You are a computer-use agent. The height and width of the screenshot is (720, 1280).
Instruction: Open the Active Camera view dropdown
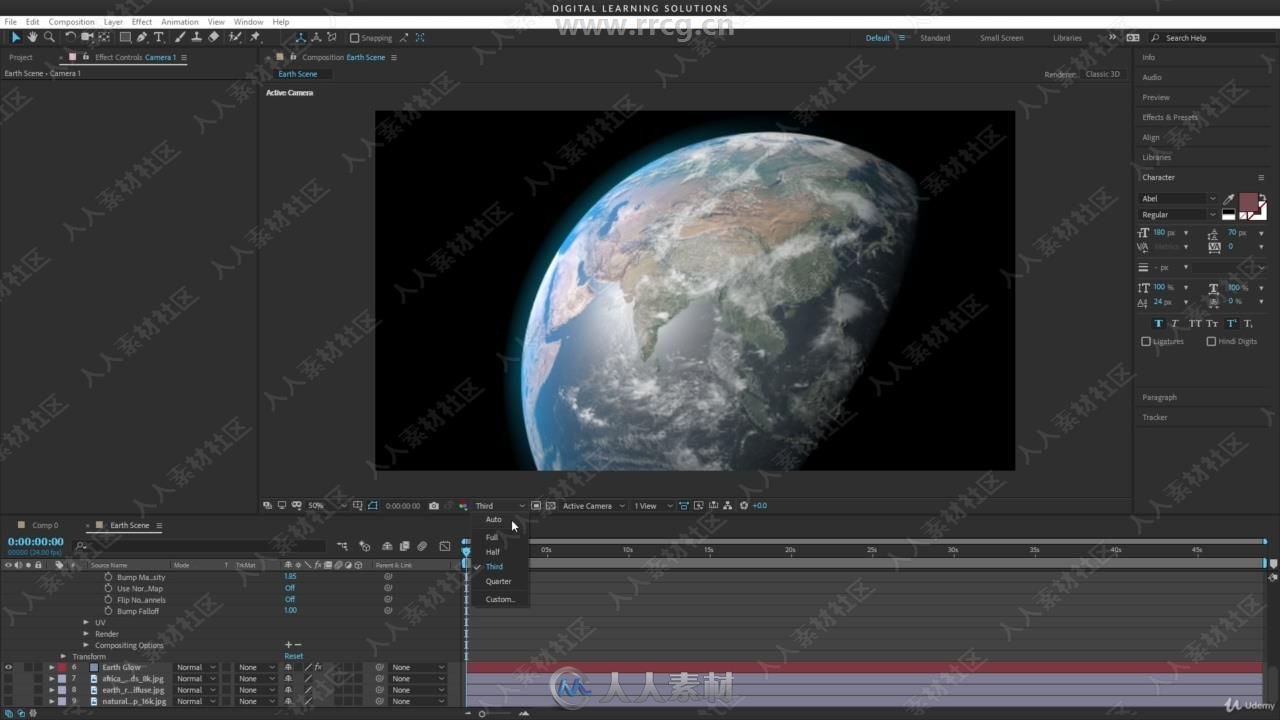point(593,506)
